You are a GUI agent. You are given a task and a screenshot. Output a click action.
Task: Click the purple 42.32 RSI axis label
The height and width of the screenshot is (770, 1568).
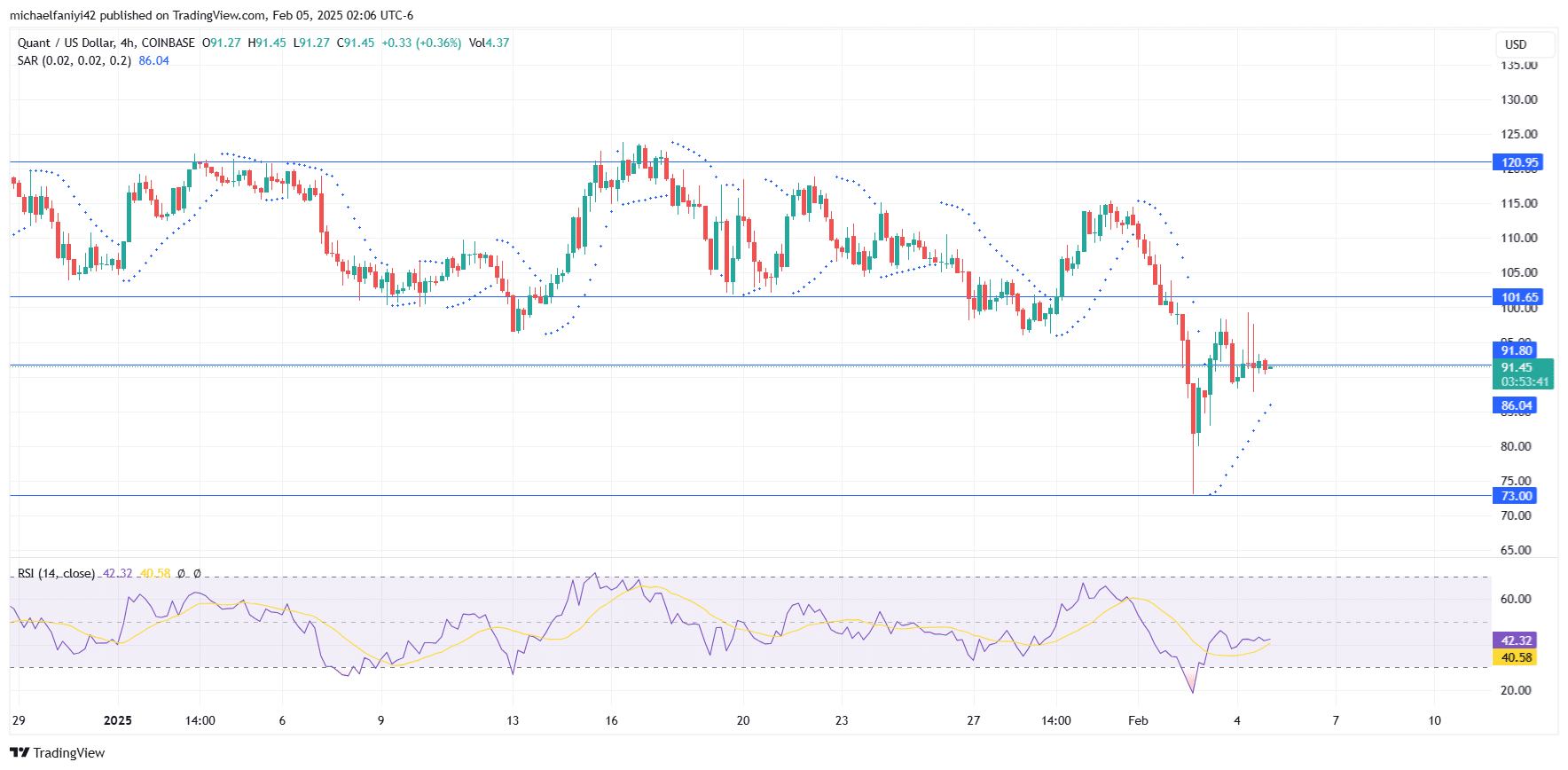coord(1516,640)
